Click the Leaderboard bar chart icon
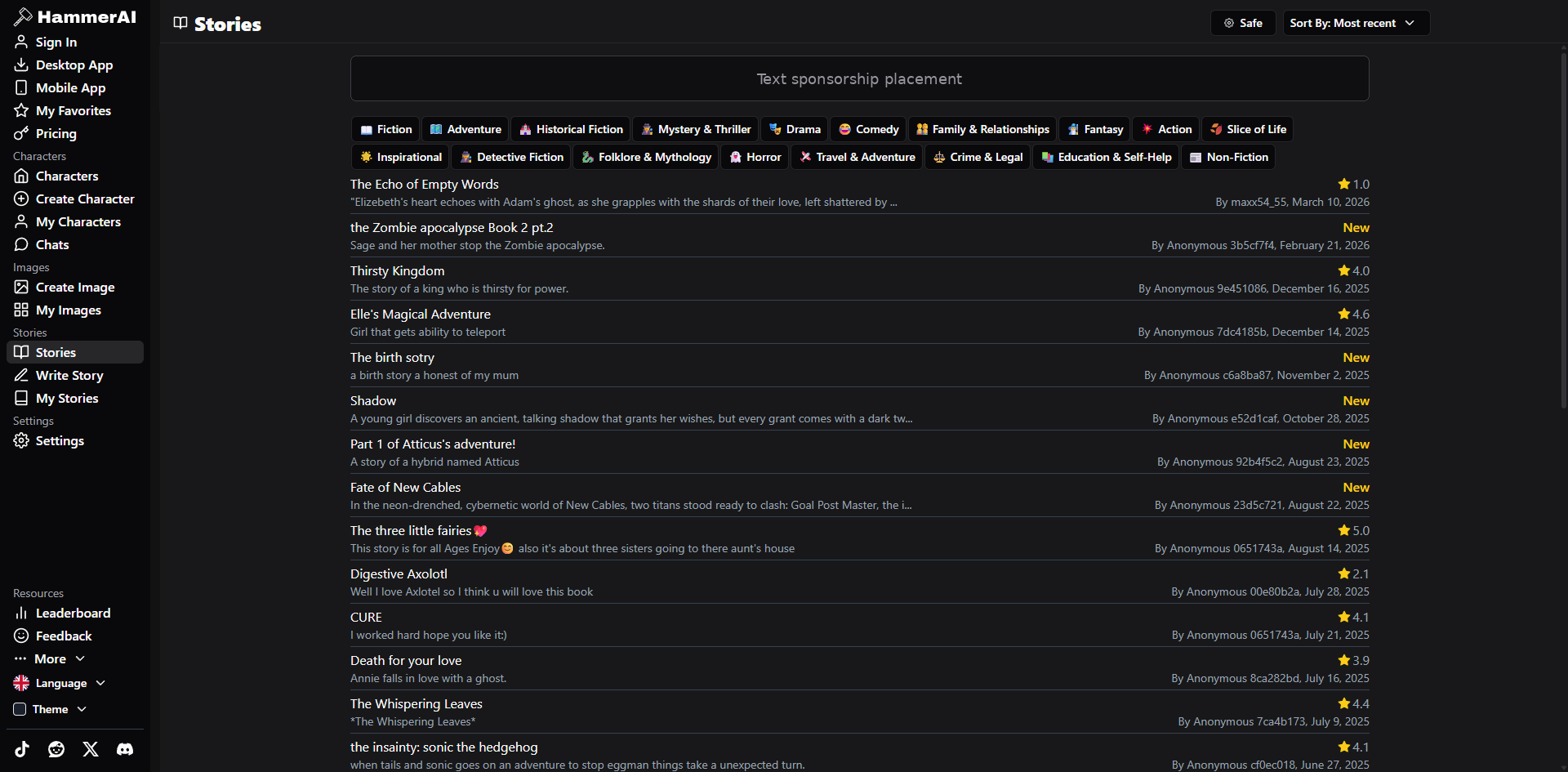The image size is (1568, 772). (21, 613)
